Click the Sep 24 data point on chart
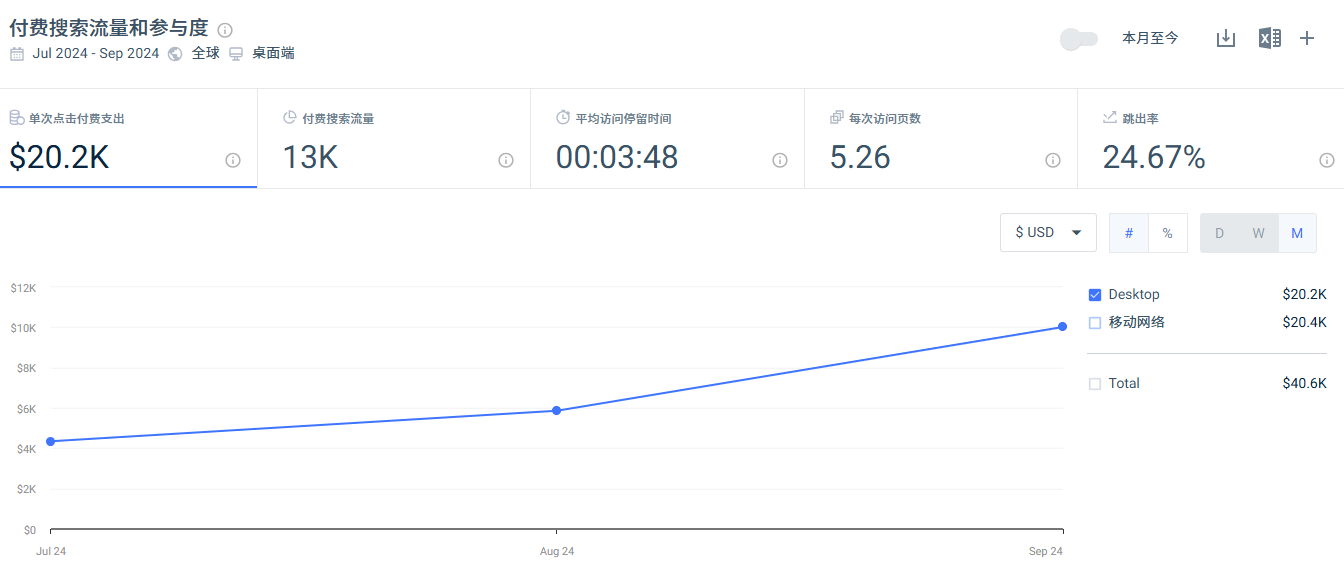 (x=1062, y=326)
